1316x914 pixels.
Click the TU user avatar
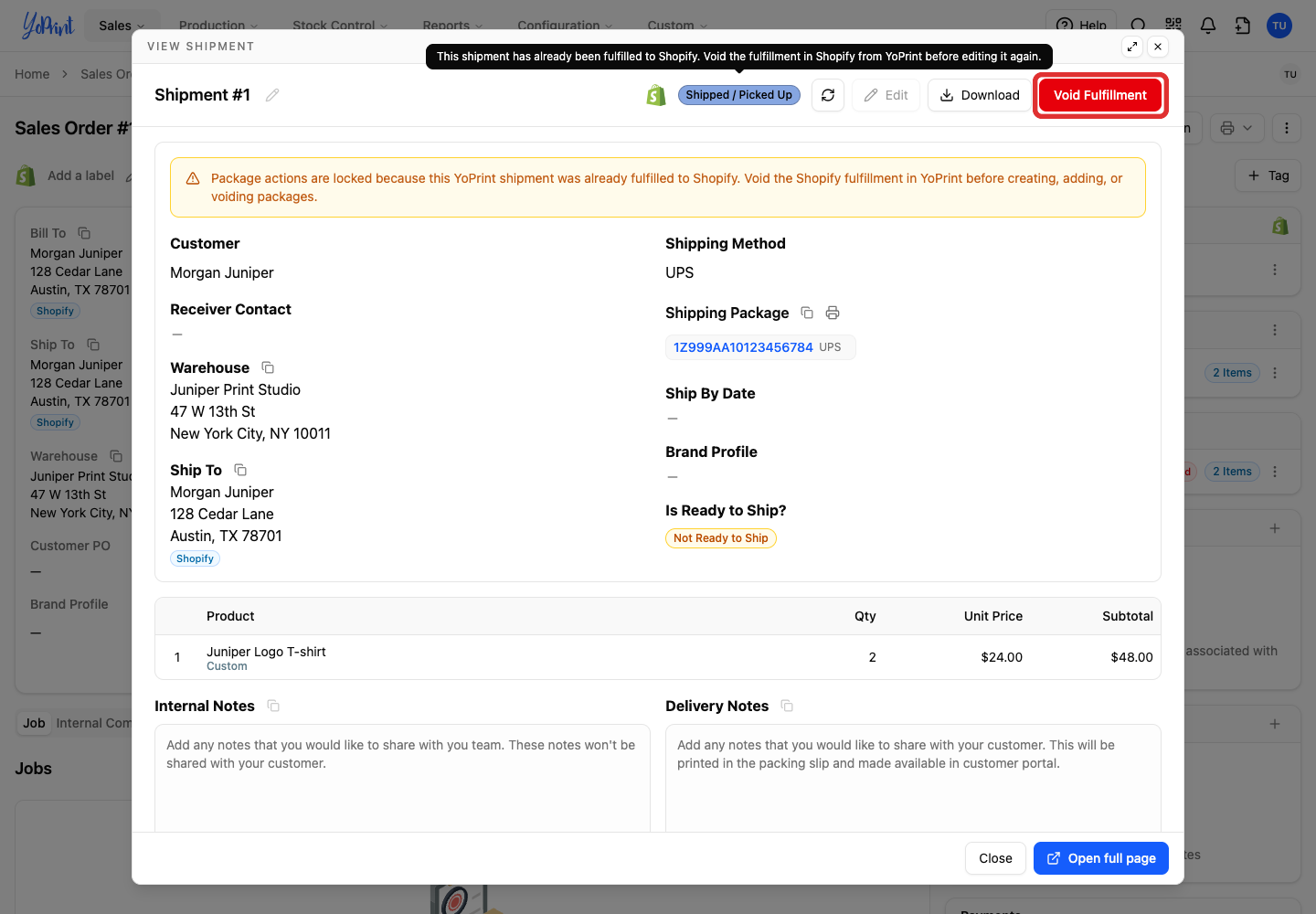(x=1279, y=26)
